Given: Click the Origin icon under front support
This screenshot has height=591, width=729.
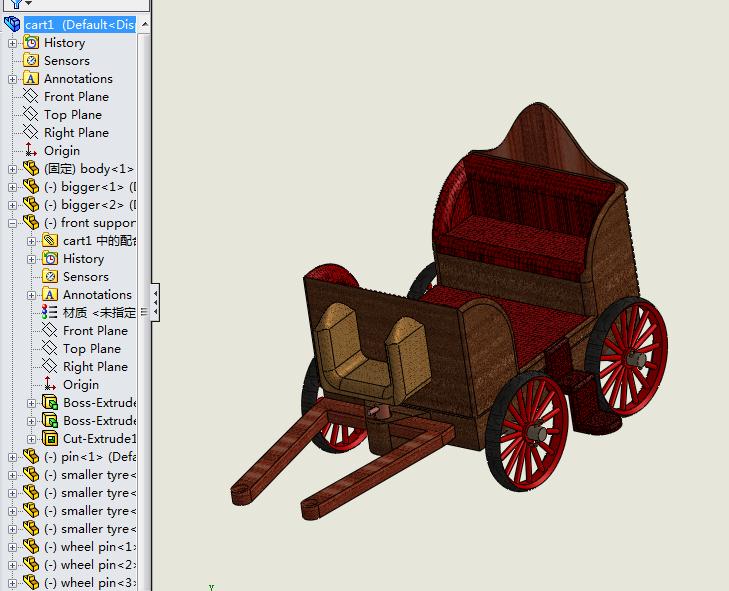Looking at the screenshot, I should click(x=50, y=385).
